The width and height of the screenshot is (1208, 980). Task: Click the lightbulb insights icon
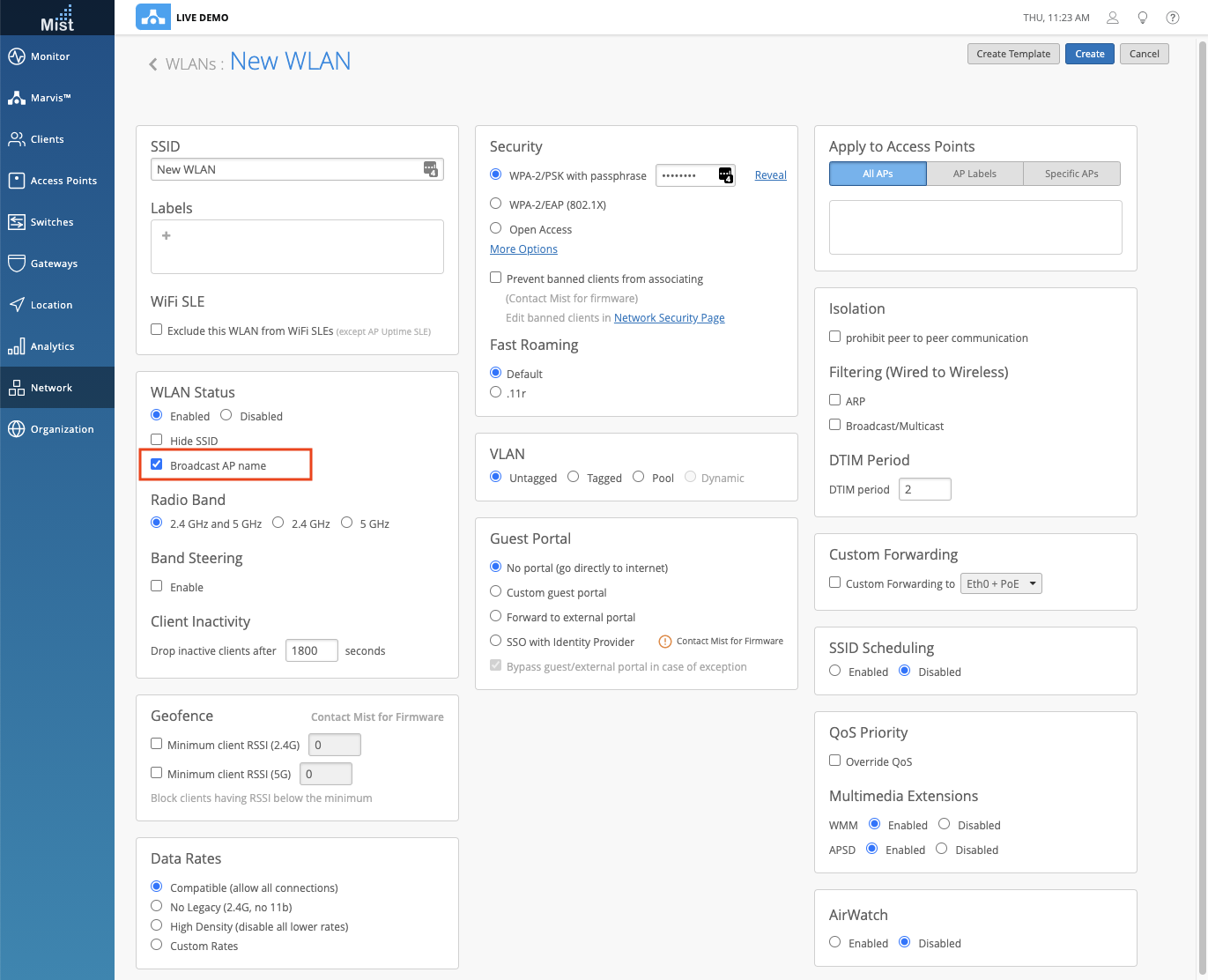(x=1143, y=18)
